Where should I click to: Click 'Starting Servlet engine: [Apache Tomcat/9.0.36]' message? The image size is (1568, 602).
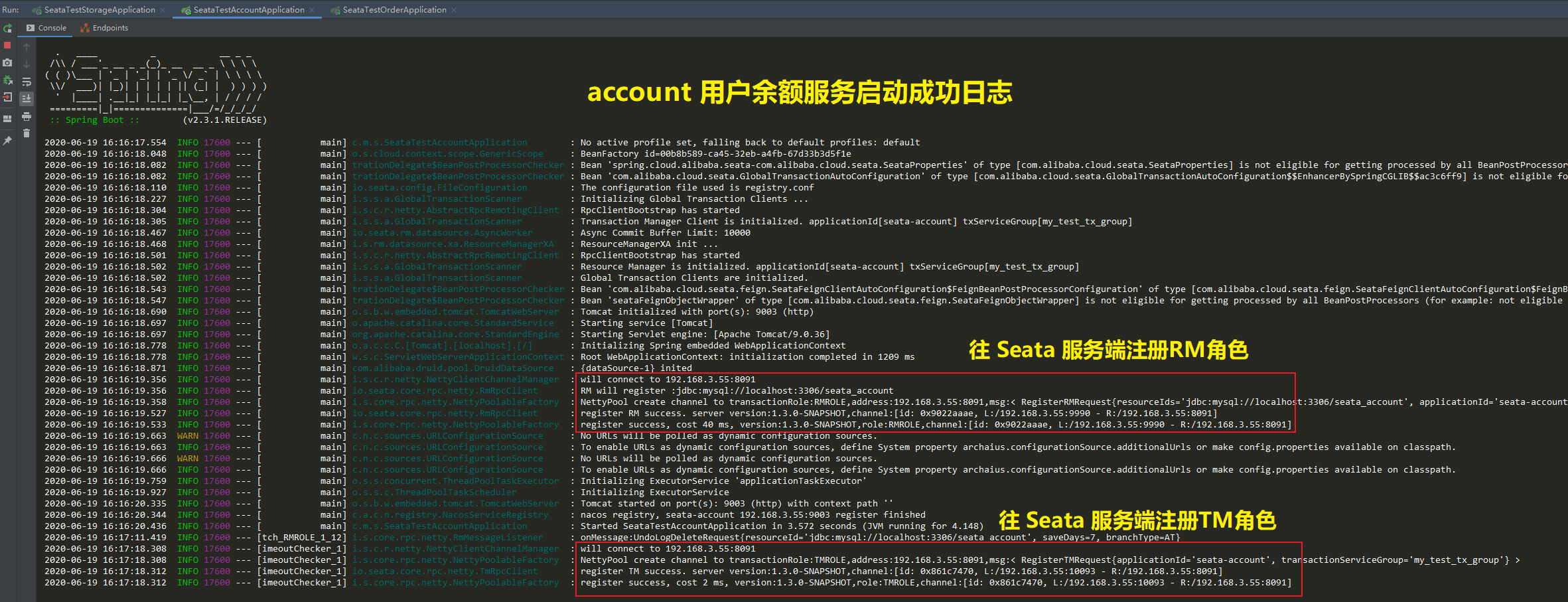[x=705, y=335]
